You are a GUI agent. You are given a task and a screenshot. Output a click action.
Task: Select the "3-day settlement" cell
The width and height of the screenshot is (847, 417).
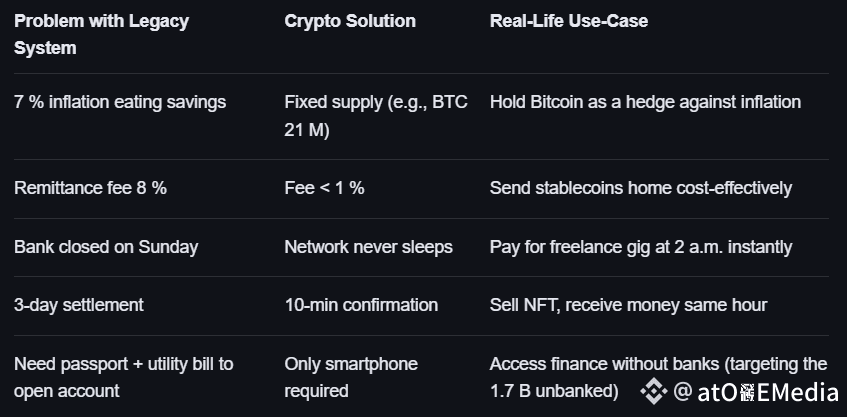coord(79,305)
